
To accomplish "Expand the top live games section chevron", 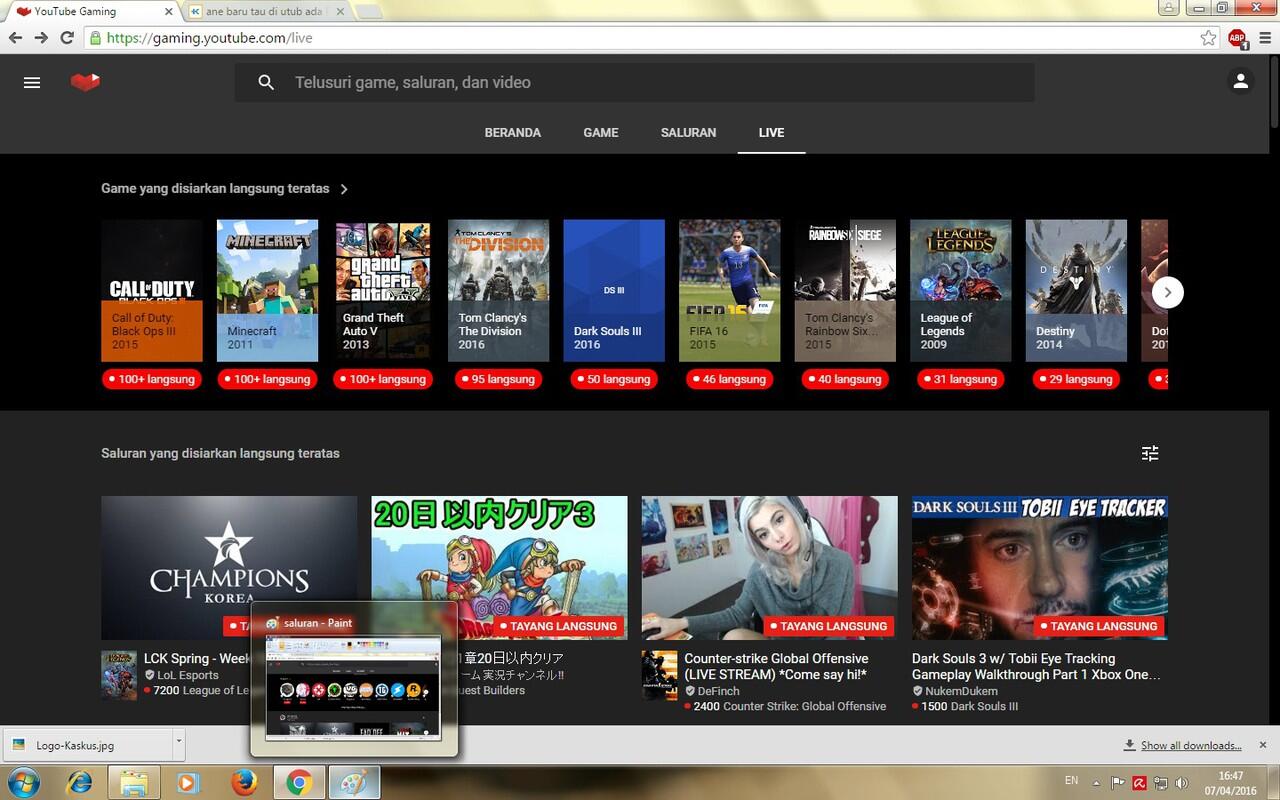I will tap(344, 189).
